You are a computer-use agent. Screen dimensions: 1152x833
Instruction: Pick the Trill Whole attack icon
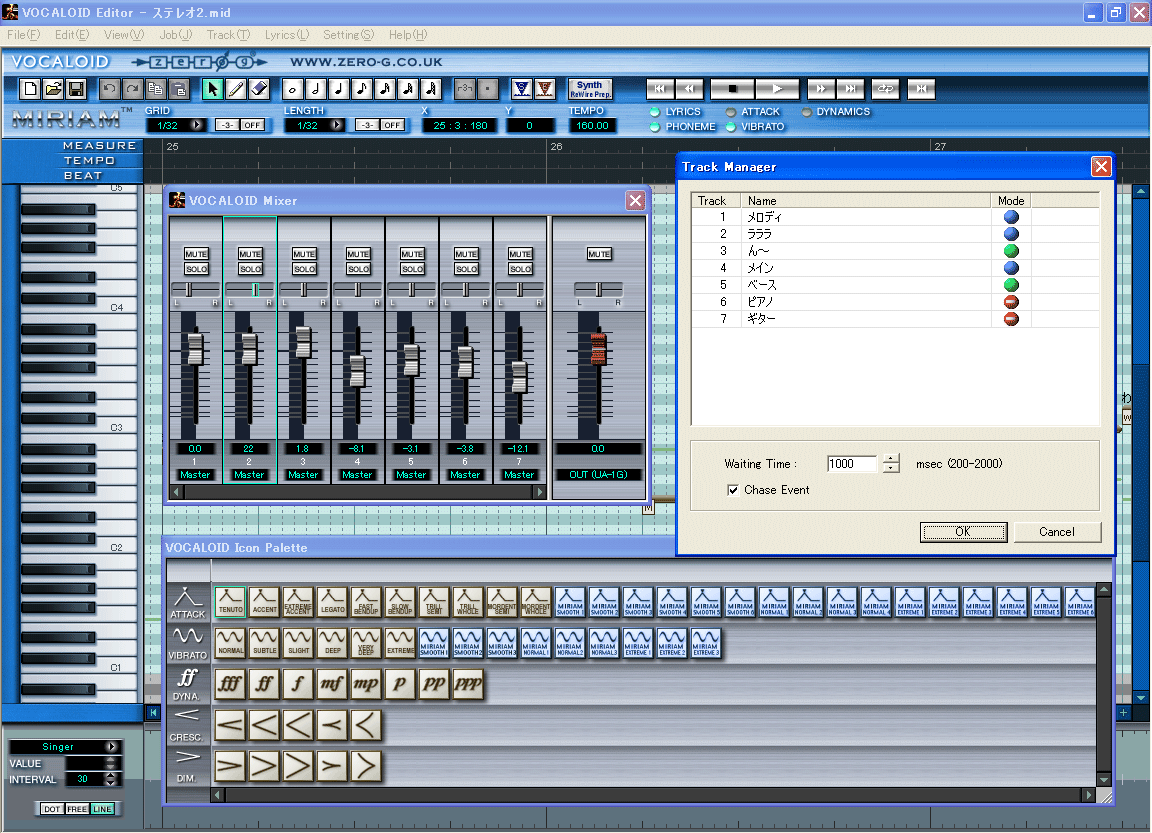[468, 601]
